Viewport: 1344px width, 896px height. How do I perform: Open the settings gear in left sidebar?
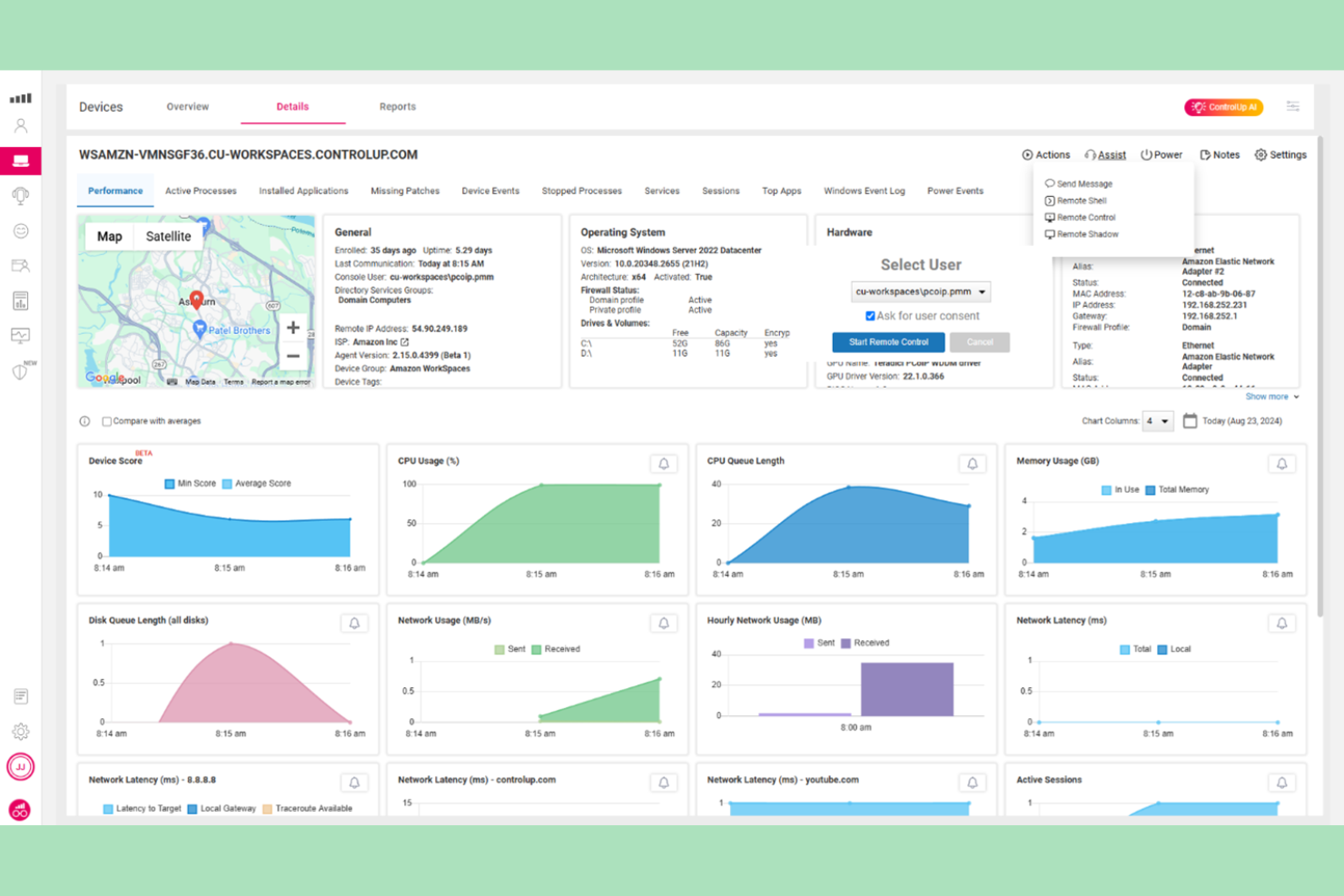pos(20,732)
